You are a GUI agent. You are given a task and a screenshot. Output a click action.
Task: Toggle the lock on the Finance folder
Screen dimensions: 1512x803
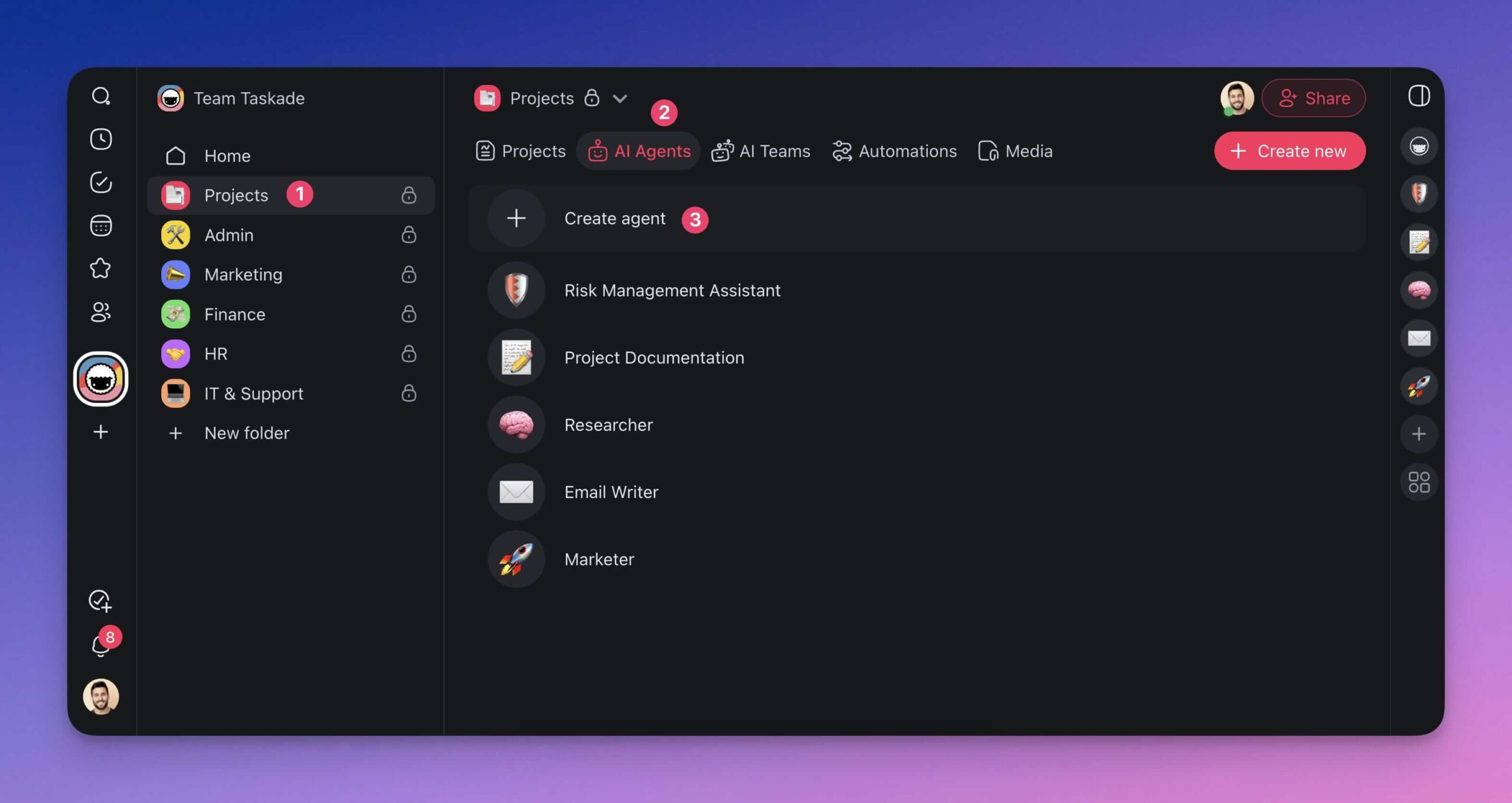click(x=409, y=314)
